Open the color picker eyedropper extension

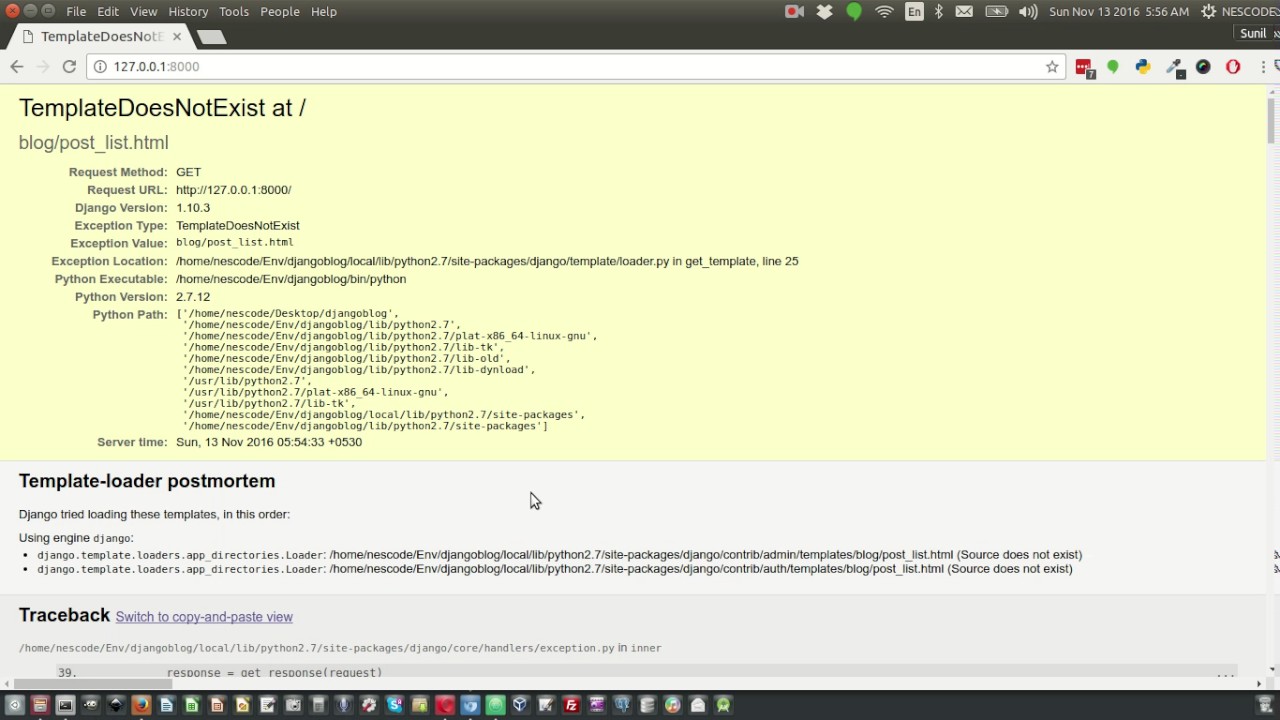point(1175,67)
